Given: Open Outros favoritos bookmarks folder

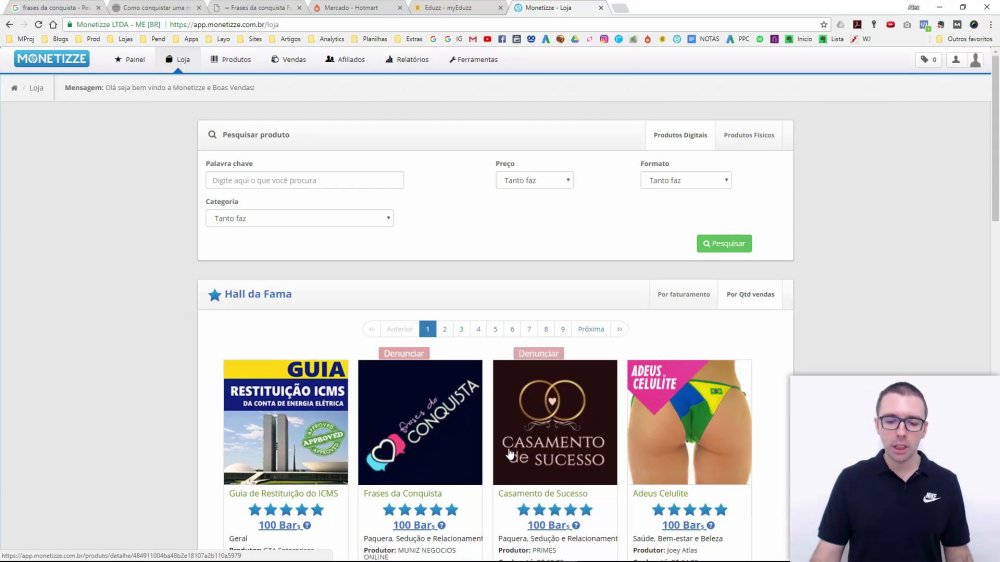Looking at the screenshot, I should click(964, 39).
